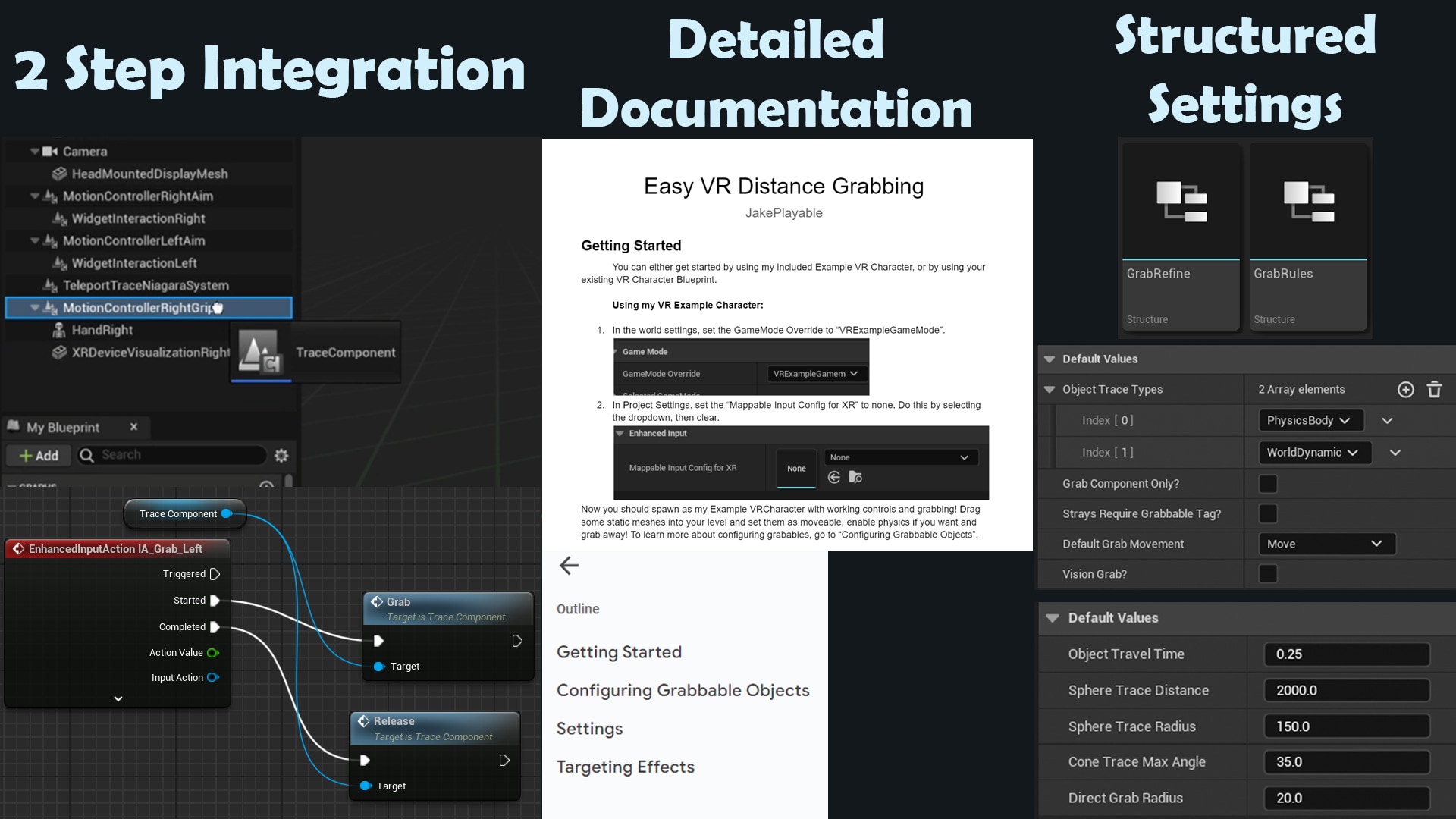Enable Strays Require Grabbable Tag checkbox
1456x819 pixels.
tap(1268, 513)
